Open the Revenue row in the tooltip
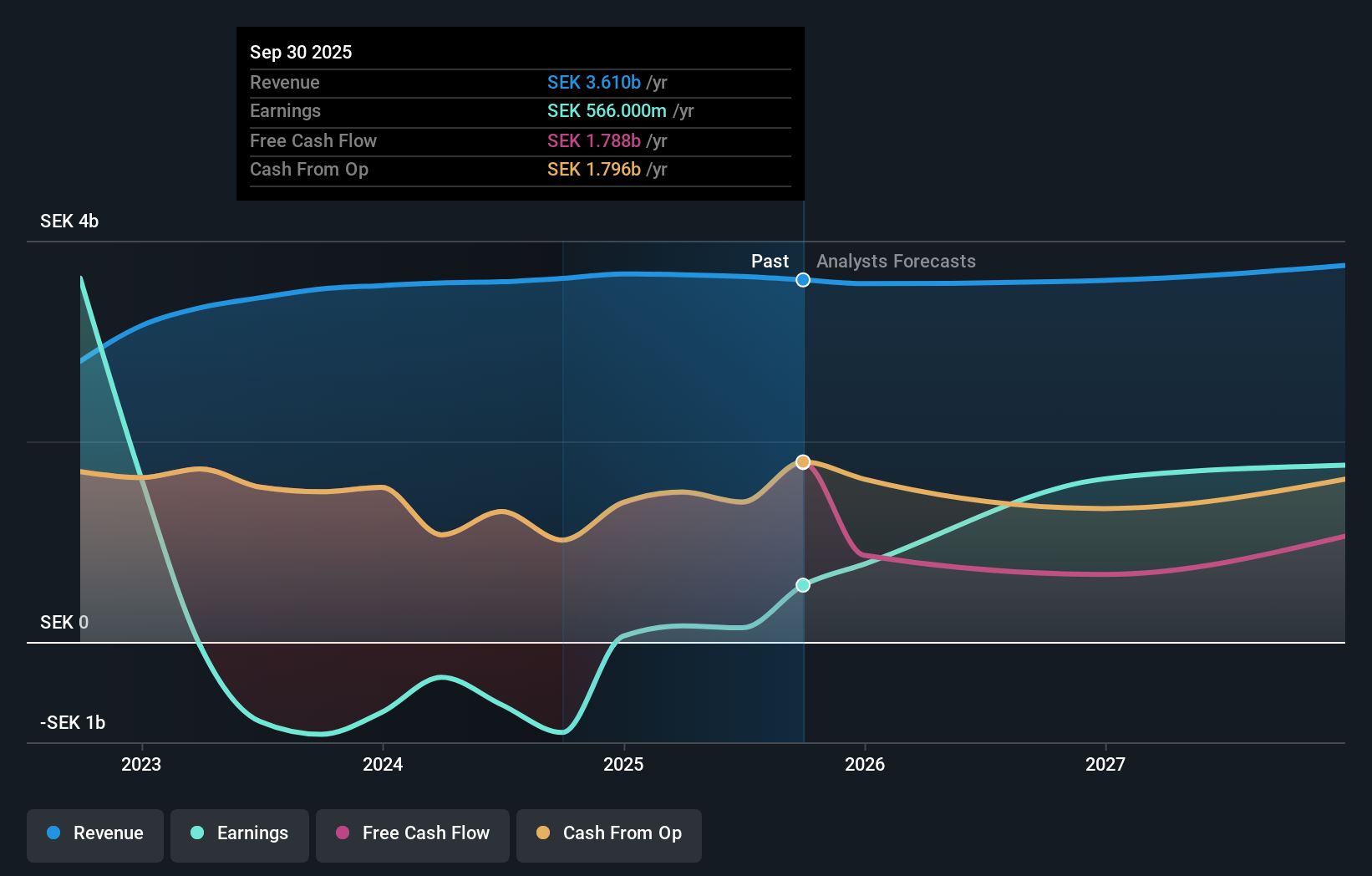This screenshot has width=1372, height=876. point(520,83)
